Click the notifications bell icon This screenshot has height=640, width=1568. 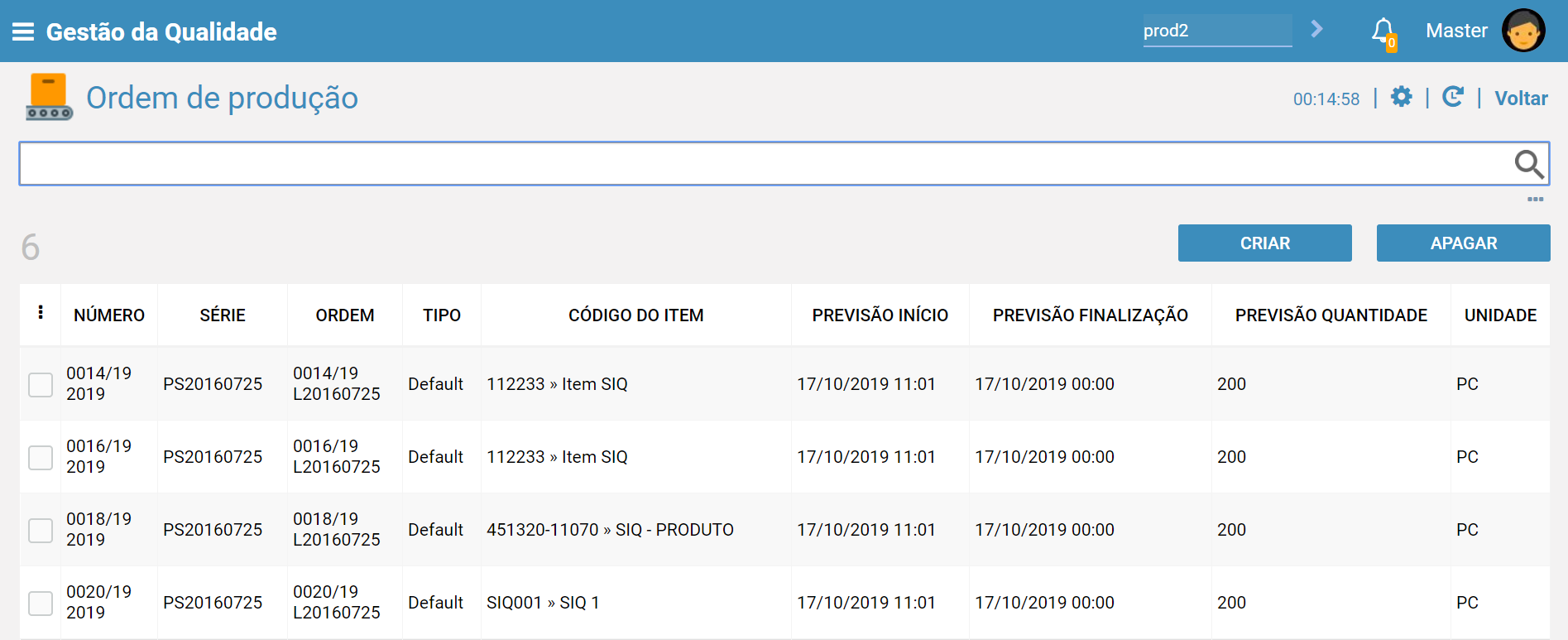(1383, 32)
